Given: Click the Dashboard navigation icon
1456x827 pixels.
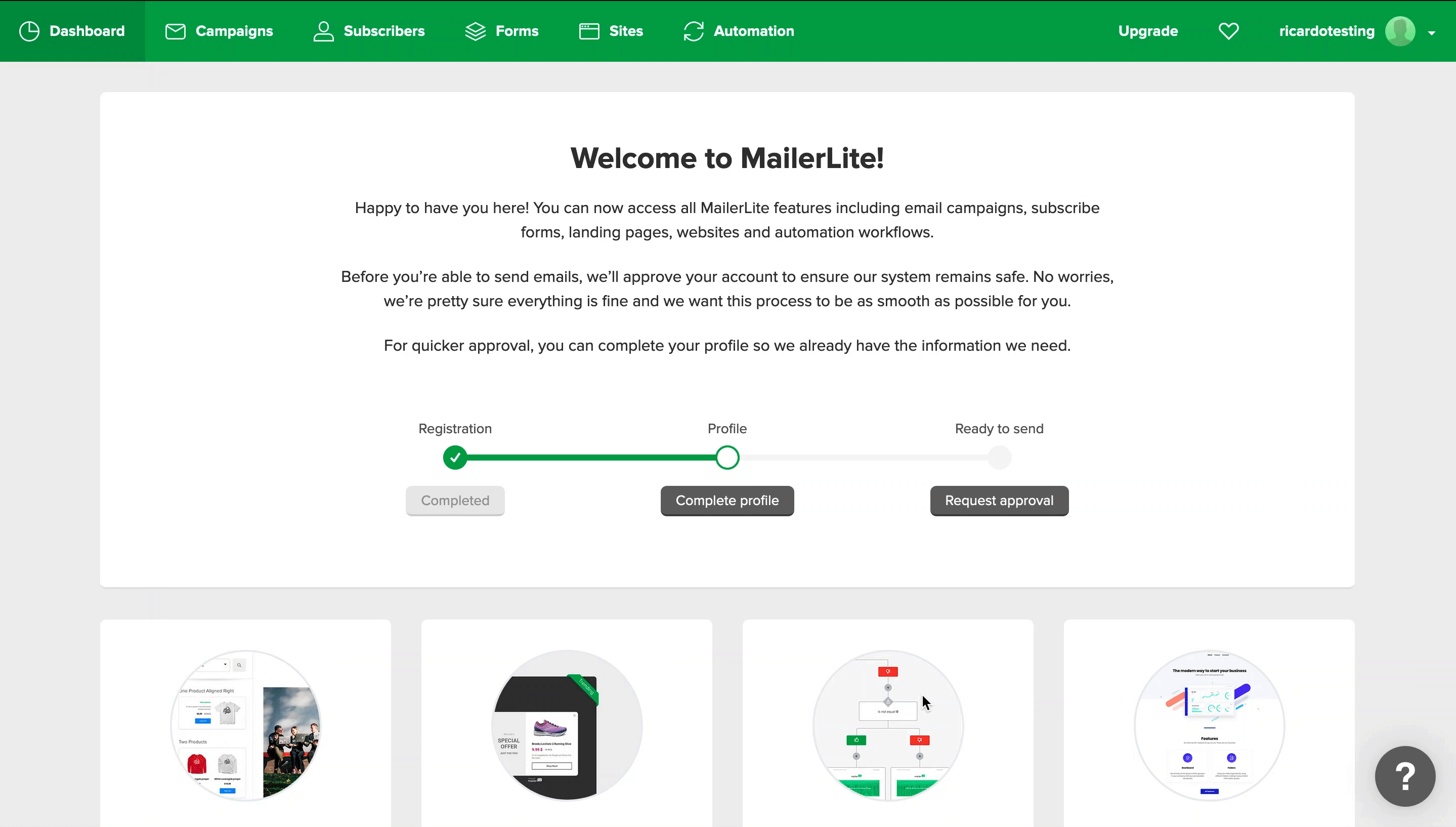Looking at the screenshot, I should pos(30,31).
